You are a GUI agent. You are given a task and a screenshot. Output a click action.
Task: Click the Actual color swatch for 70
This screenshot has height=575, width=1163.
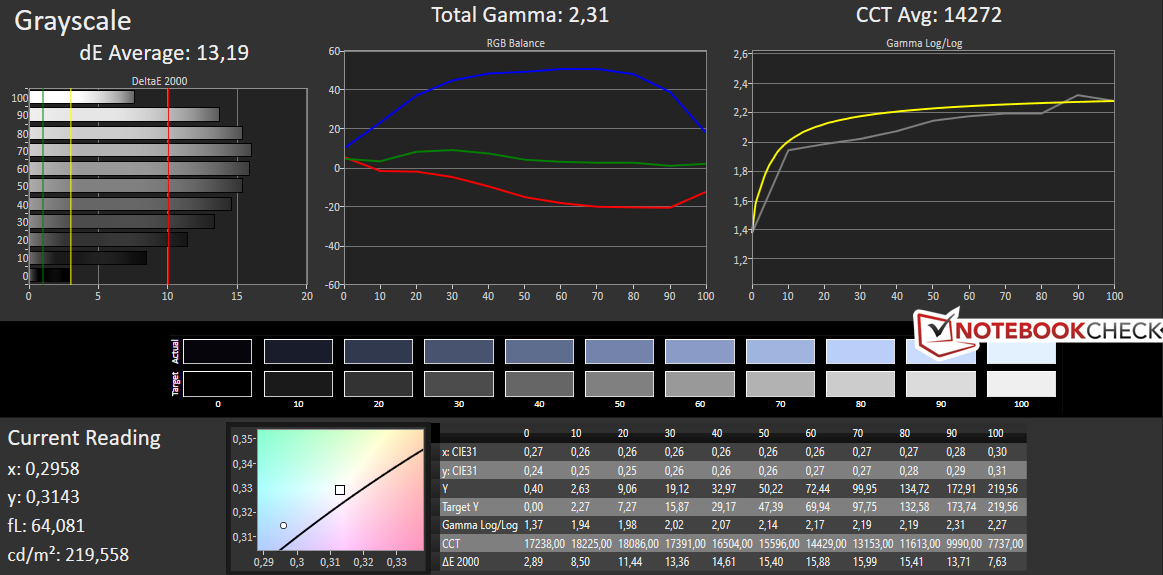point(780,352)
